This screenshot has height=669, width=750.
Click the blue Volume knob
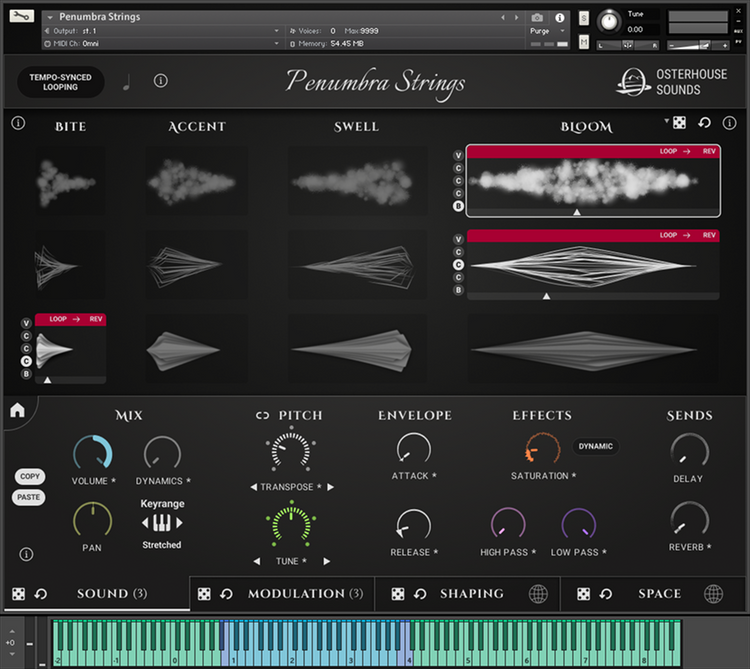coord(93,453)
